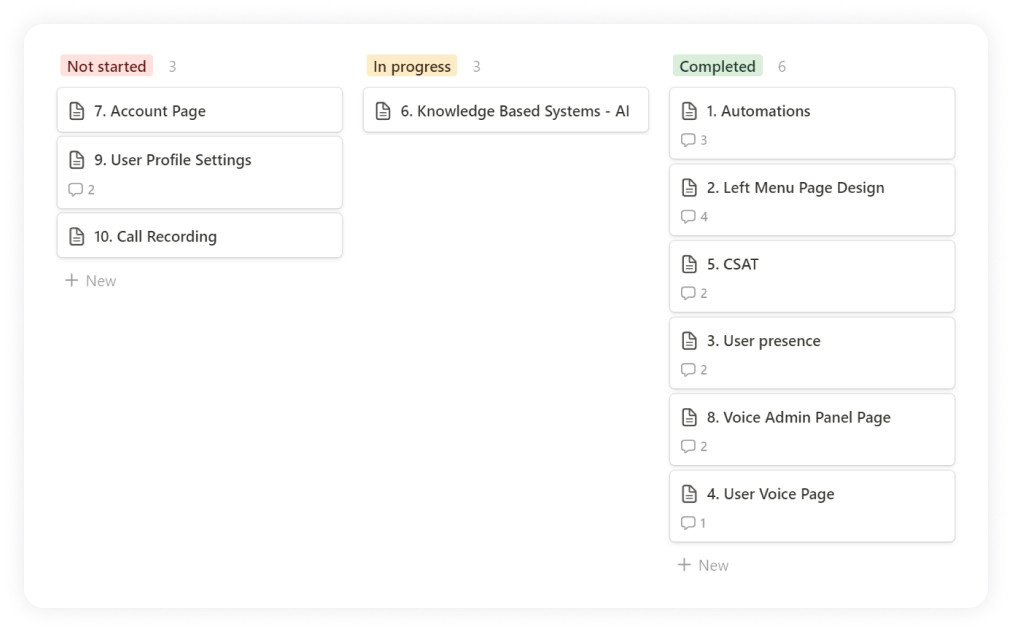Click the Completed status tag
The height and width of the screenshot is (632, 1012).
click(717, 66)
